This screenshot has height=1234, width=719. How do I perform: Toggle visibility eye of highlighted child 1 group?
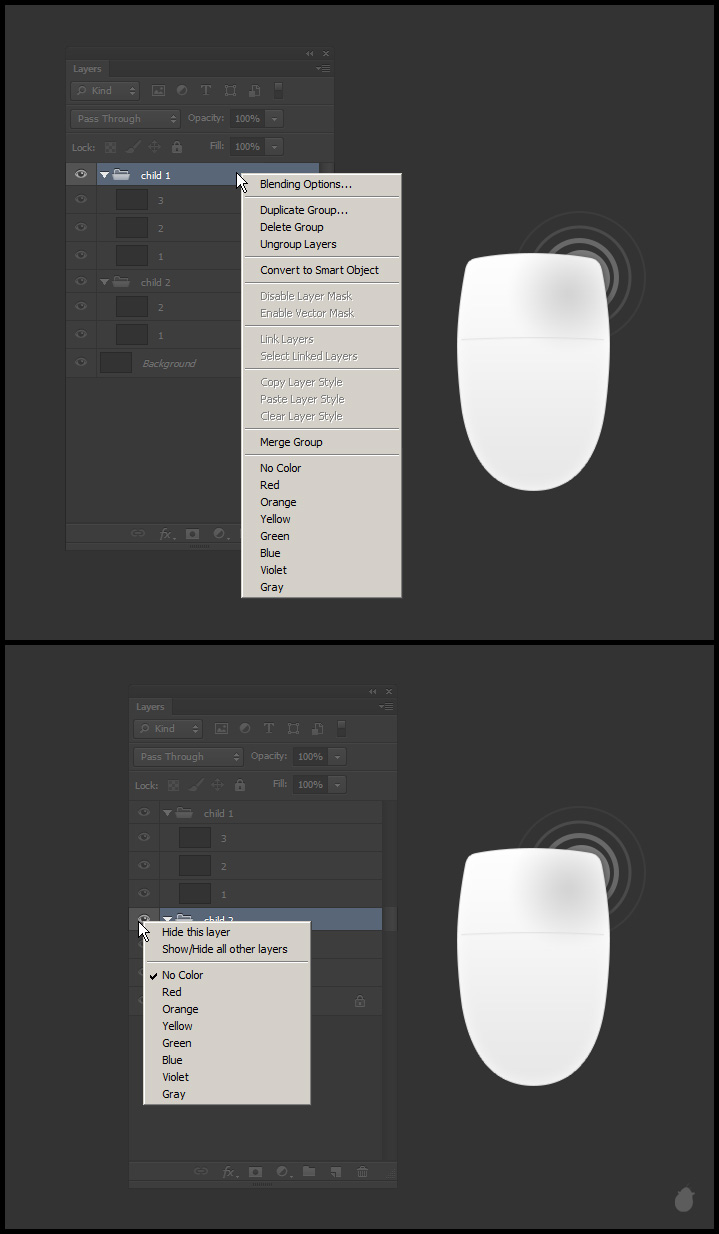81,175
